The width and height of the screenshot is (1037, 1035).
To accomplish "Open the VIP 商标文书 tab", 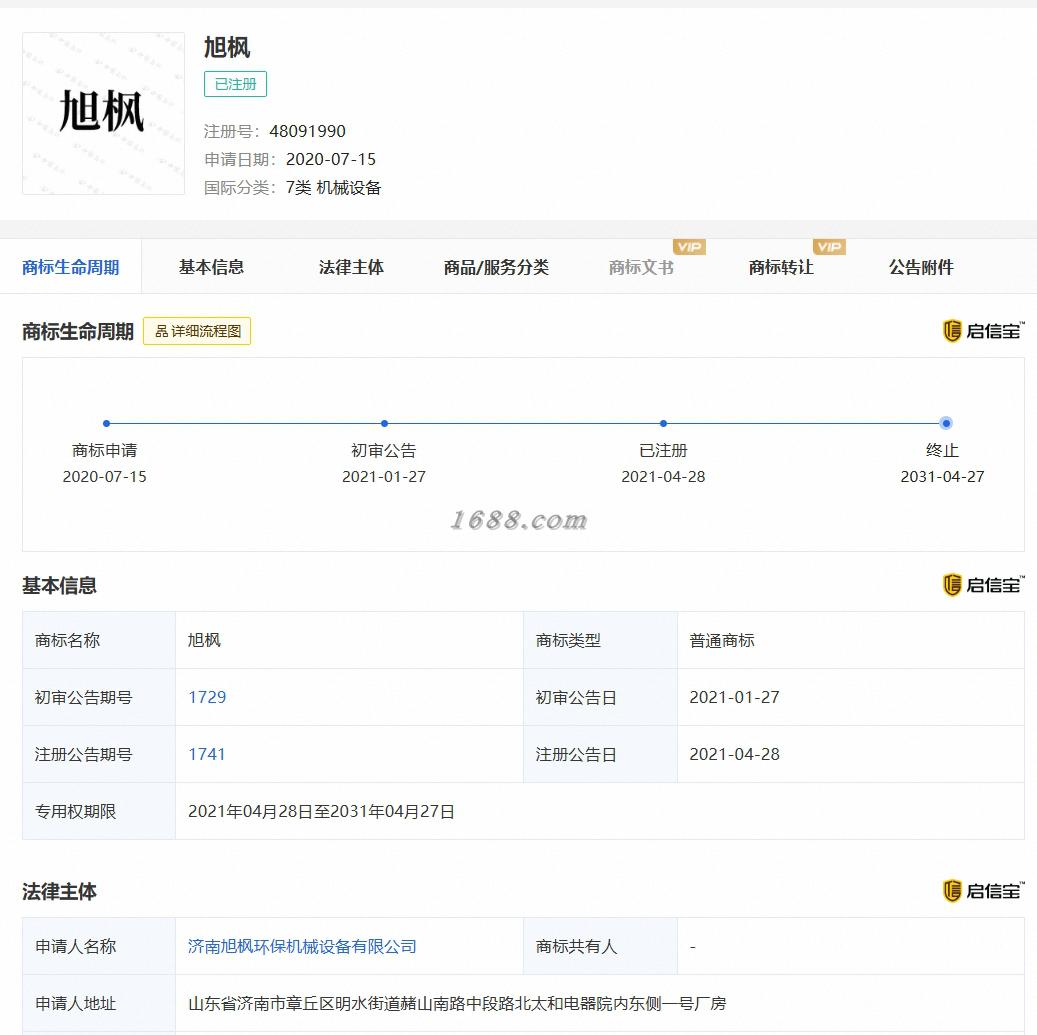I will point(641,267).
